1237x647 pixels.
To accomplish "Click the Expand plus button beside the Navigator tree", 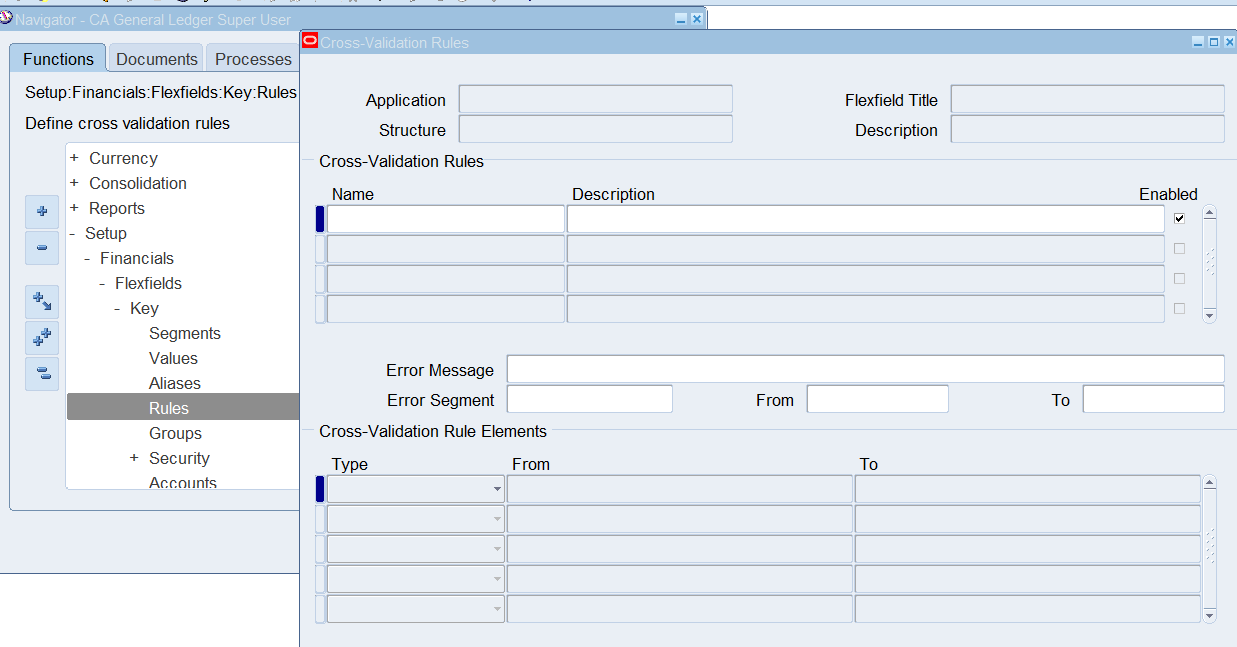I will (42, 212).
